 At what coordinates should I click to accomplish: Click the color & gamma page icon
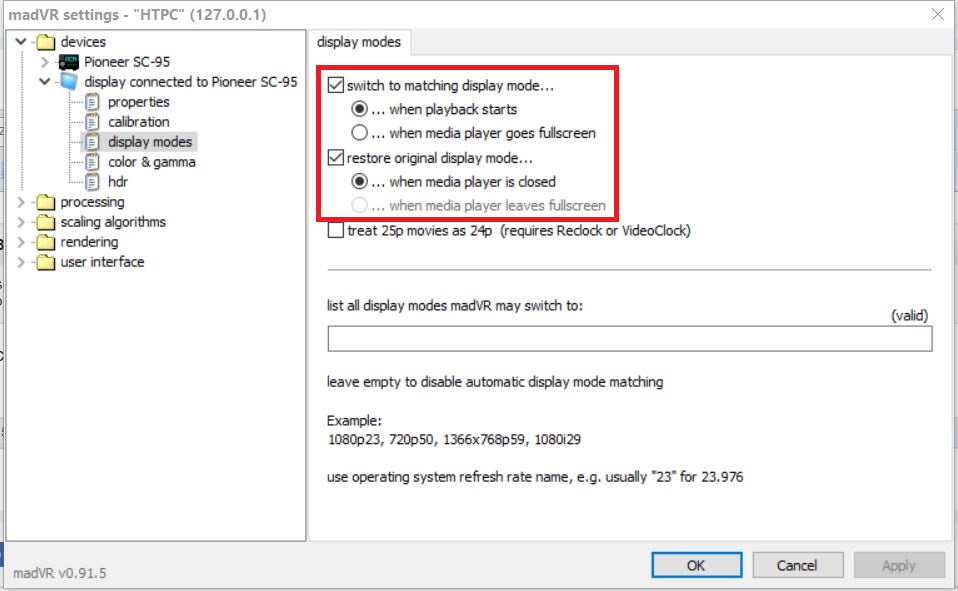tap(92, 162)
